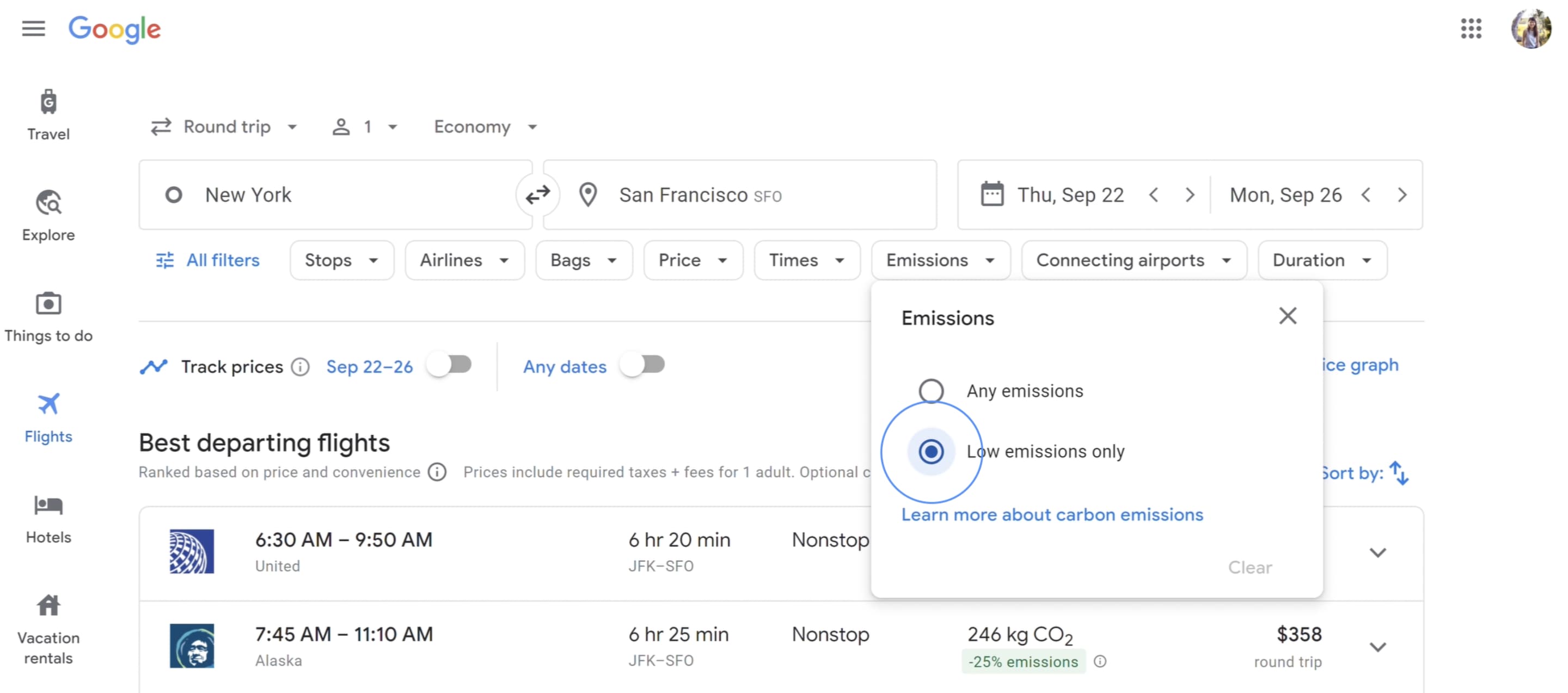Close the Emissions popup
This screenshot has width=1568, height=693.
click(x=1288, y=316)
